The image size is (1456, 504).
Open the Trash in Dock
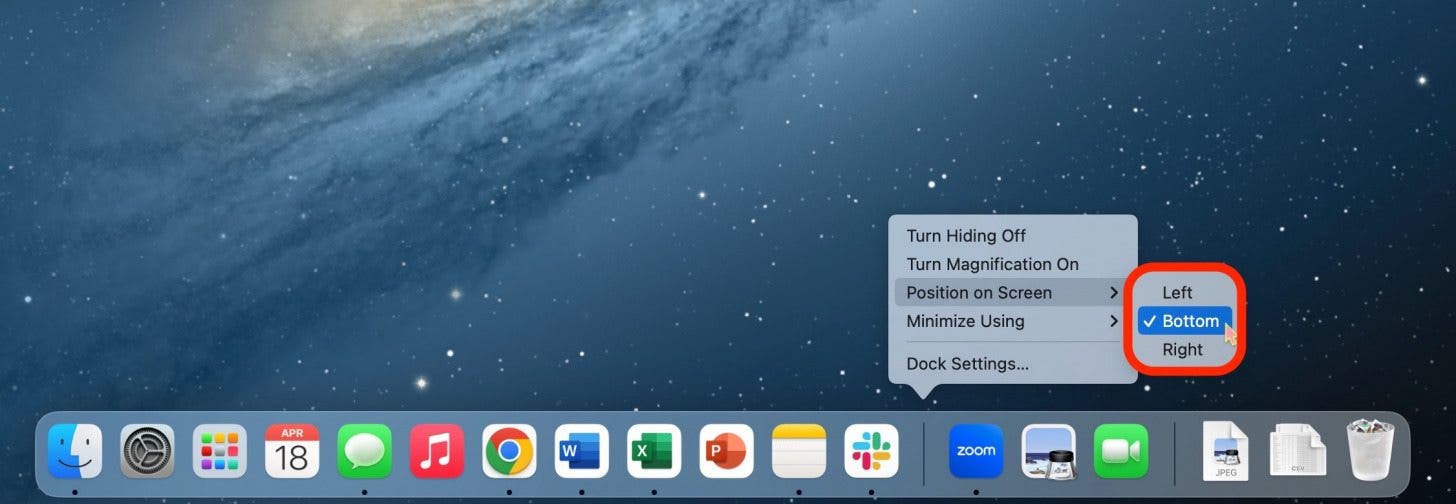point(1370,451)
